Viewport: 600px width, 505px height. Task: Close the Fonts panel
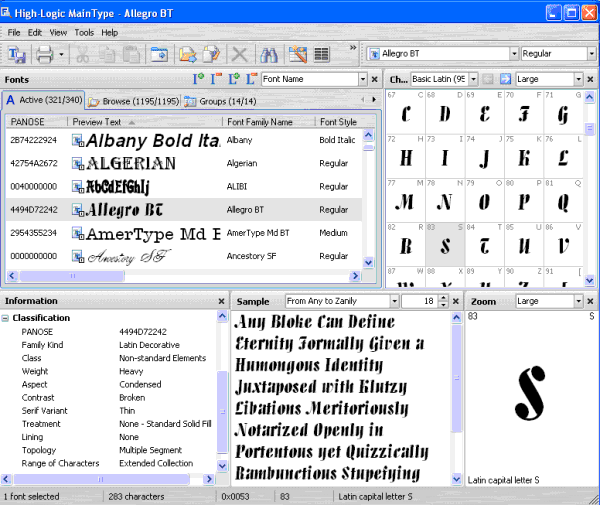375,79
